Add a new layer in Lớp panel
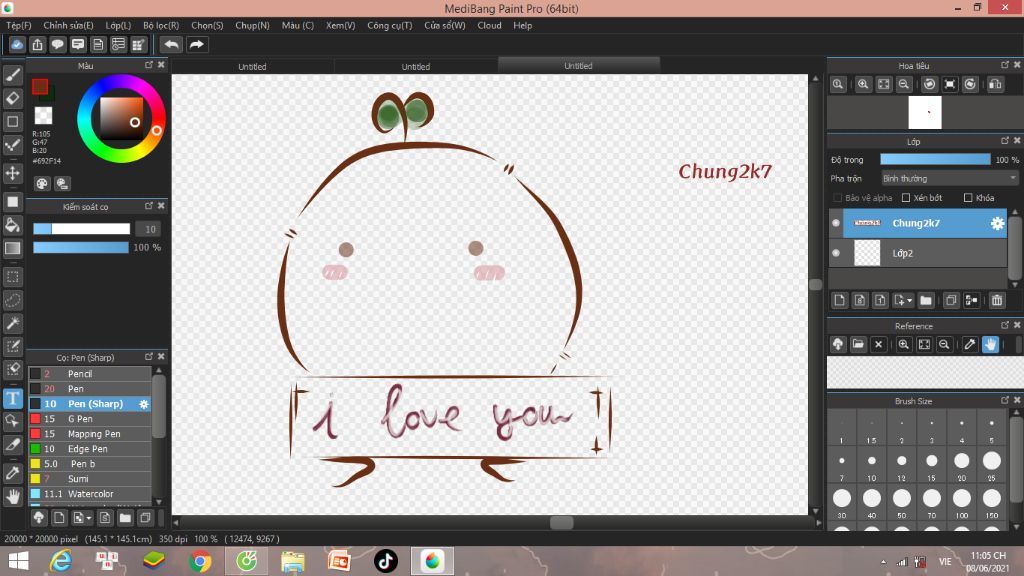This screenshot has height=576, width=1024. [839, 300]
